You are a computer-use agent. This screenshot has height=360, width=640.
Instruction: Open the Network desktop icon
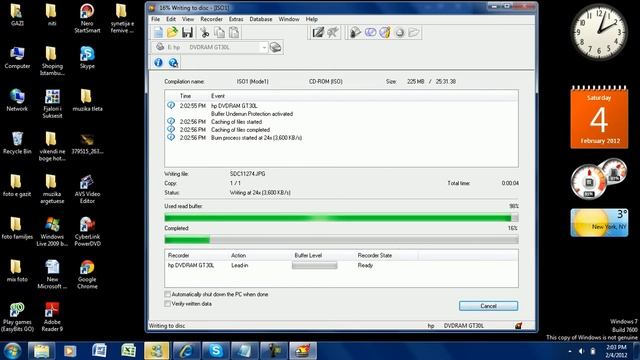click(x=17, y=100)
